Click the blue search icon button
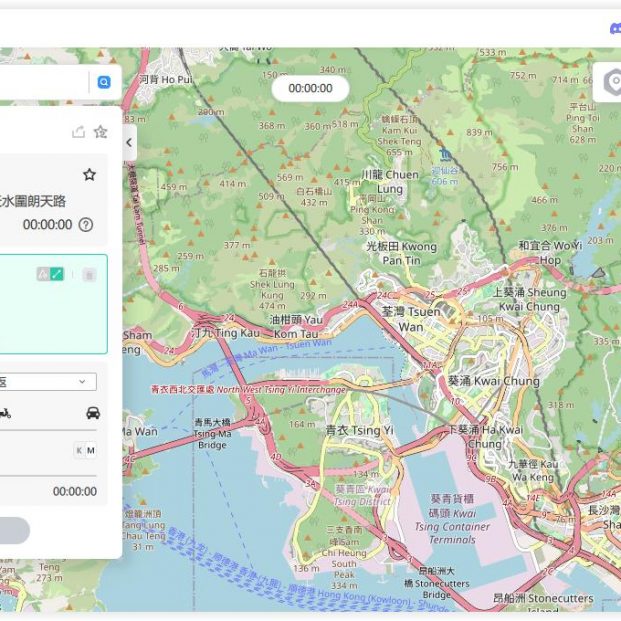 coord(104,83)
